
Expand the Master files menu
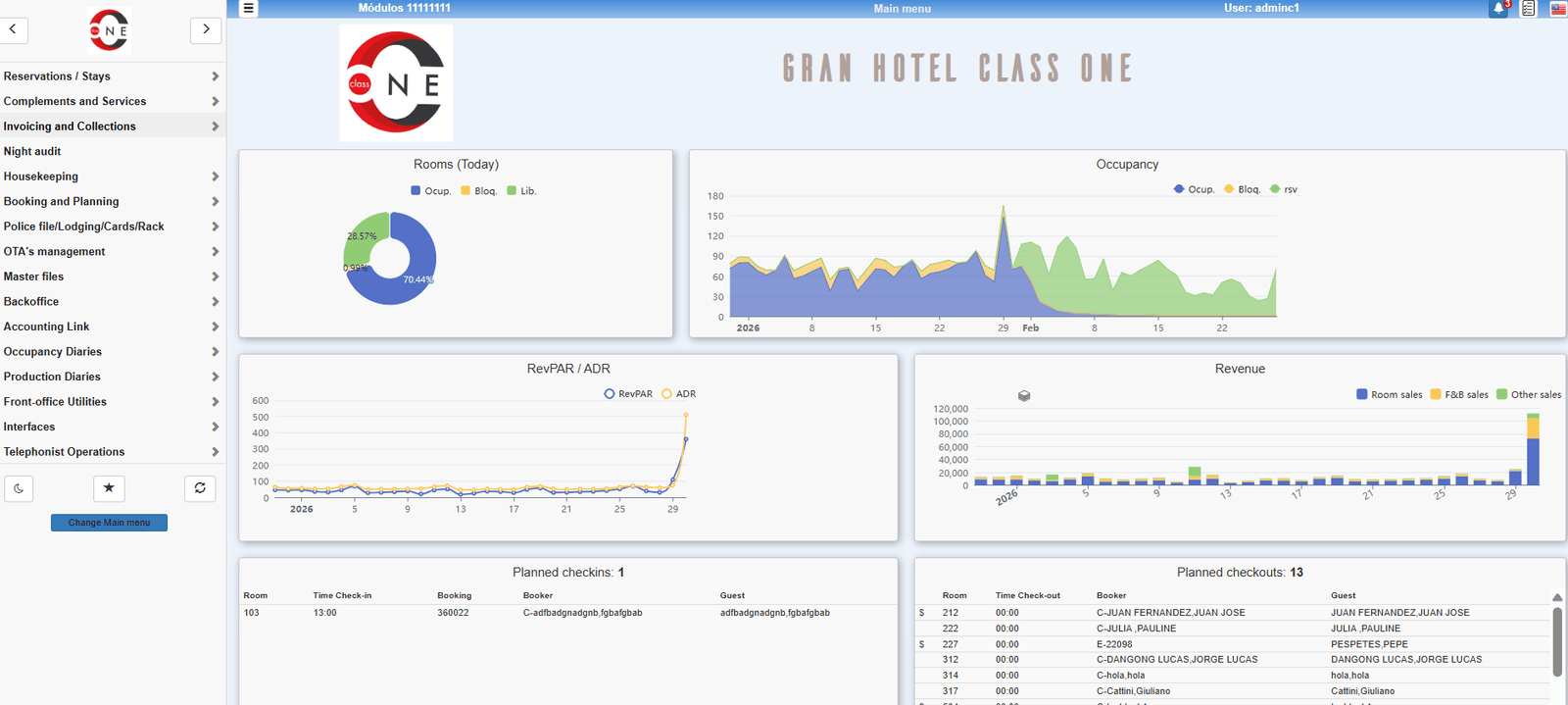[x=113, y=277]
